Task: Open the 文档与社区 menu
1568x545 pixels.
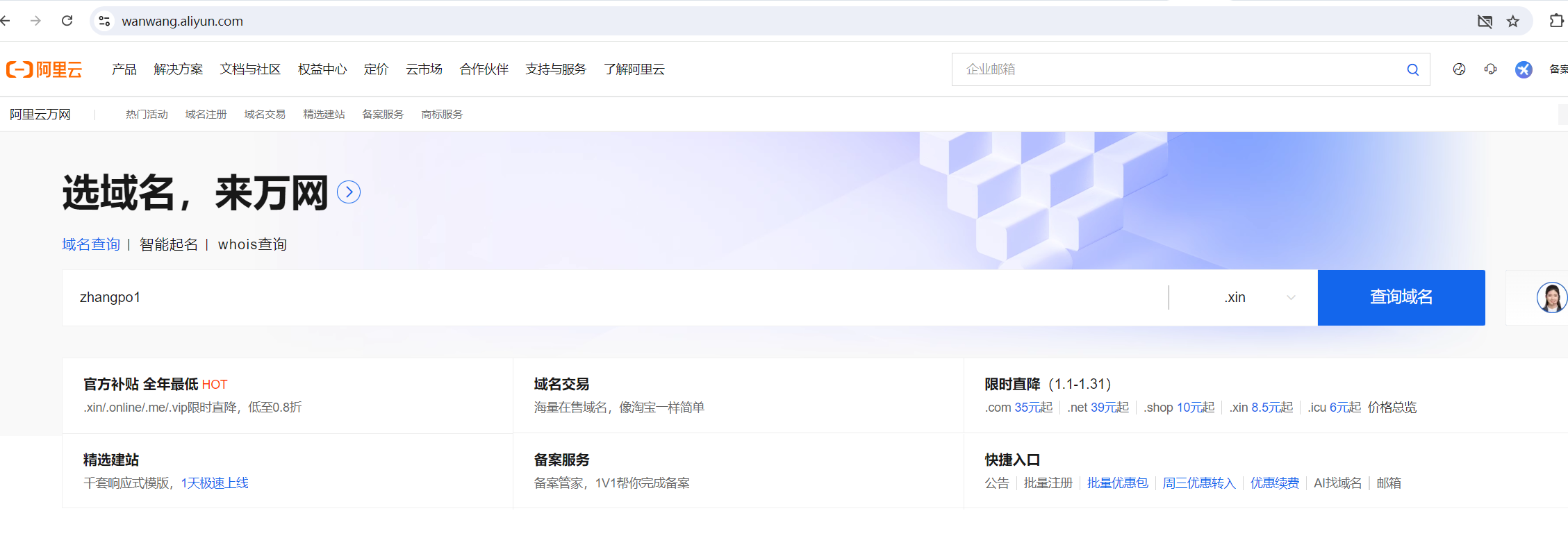Action: (x=250, y=69)
